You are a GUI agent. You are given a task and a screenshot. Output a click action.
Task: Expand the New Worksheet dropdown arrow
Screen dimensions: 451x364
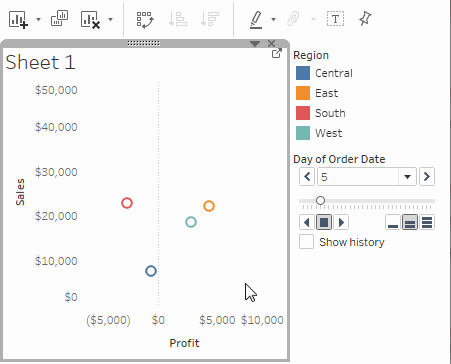pos(38,19)
